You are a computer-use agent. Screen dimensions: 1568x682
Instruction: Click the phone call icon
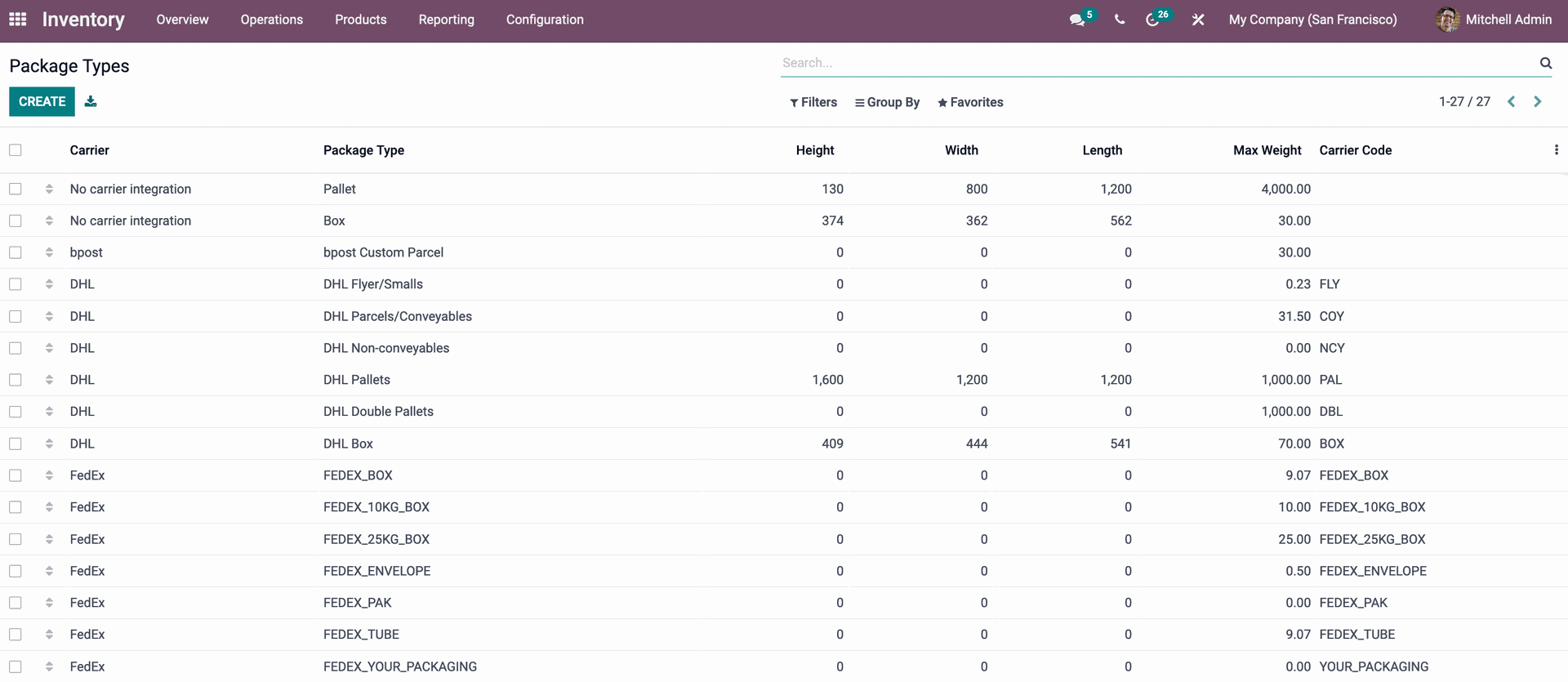pyautogui.click(x=1120, y=20)
